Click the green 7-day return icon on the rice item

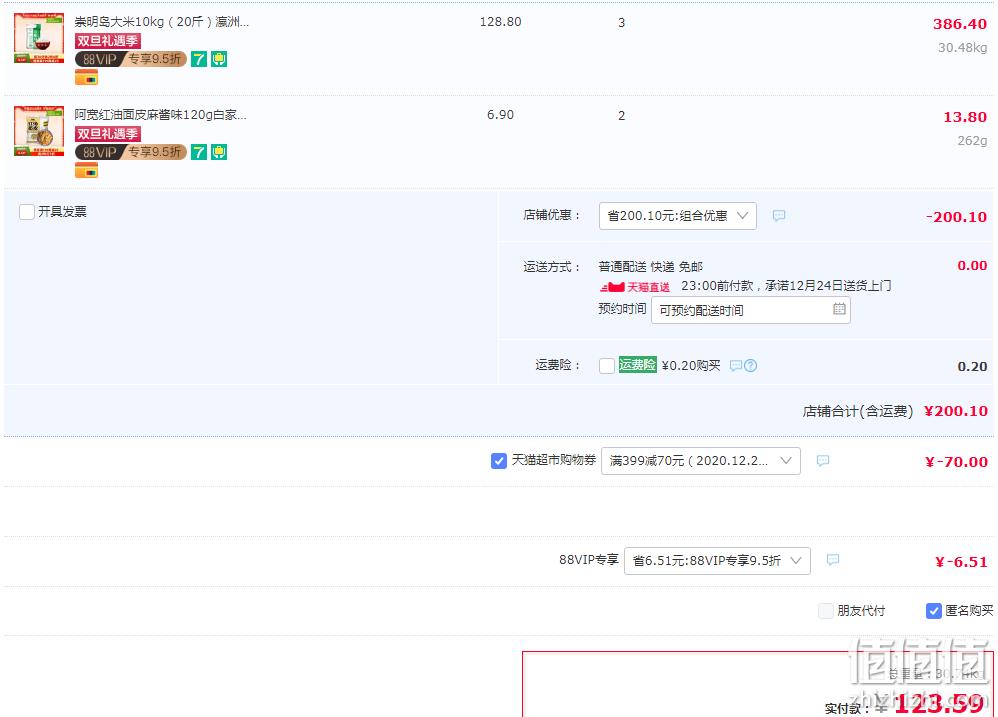coord(199,59)
